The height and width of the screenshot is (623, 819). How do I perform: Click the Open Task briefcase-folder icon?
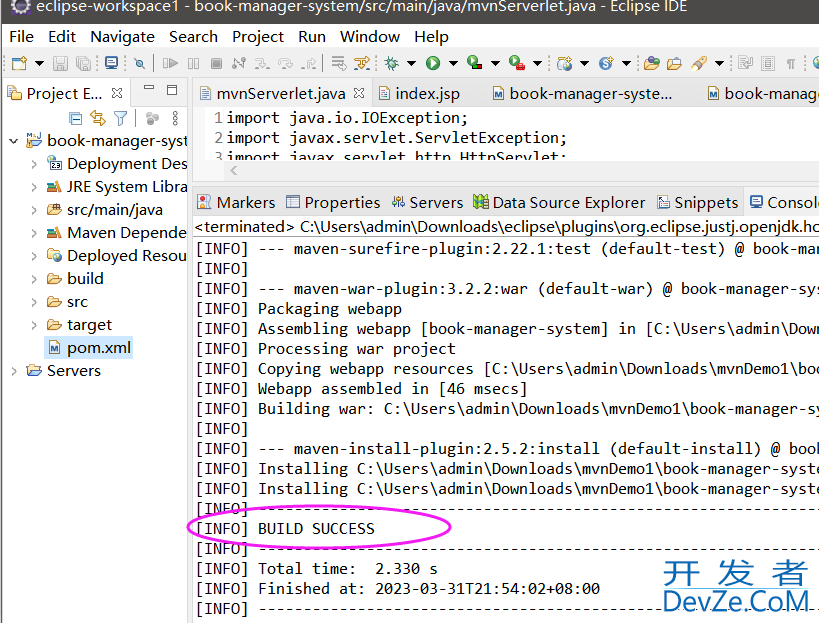pos(674,63)
